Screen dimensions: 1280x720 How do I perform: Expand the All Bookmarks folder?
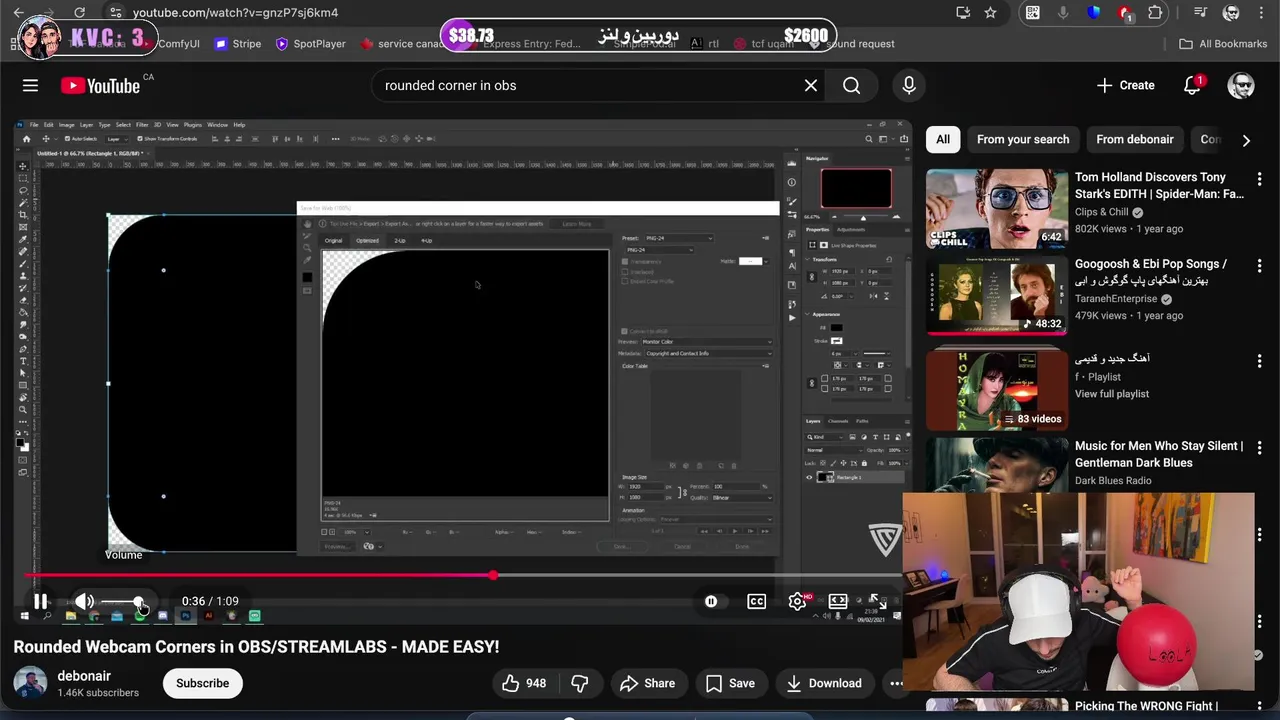tap(1223, 44)
